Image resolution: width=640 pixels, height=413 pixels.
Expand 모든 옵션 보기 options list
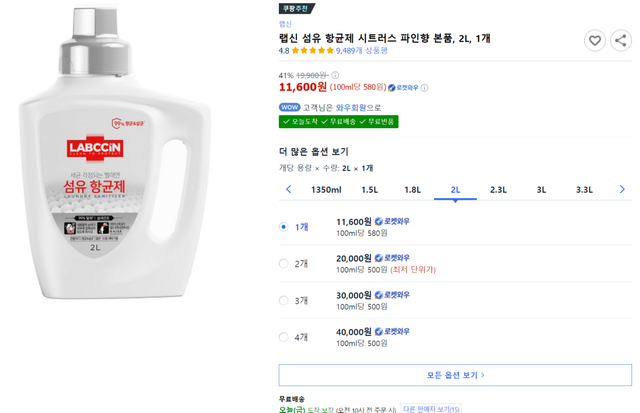point(455,375)
